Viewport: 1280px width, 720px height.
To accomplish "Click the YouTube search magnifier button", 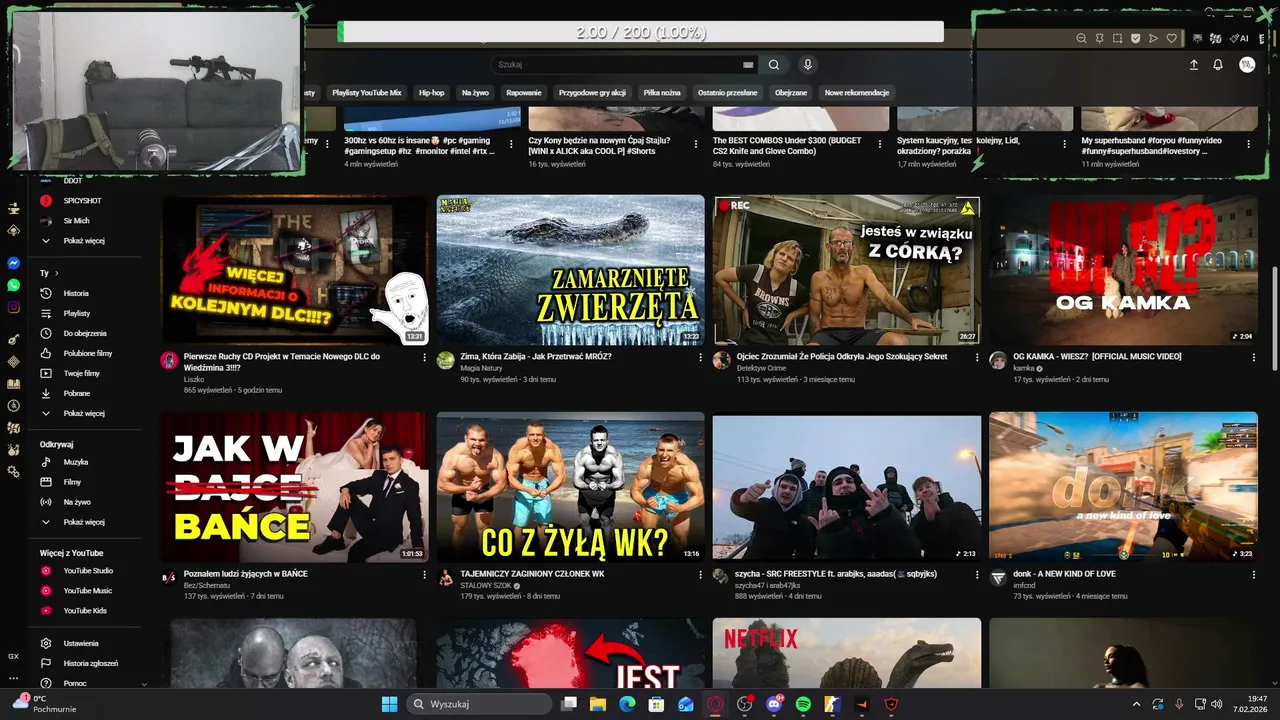I will point(774,65).
